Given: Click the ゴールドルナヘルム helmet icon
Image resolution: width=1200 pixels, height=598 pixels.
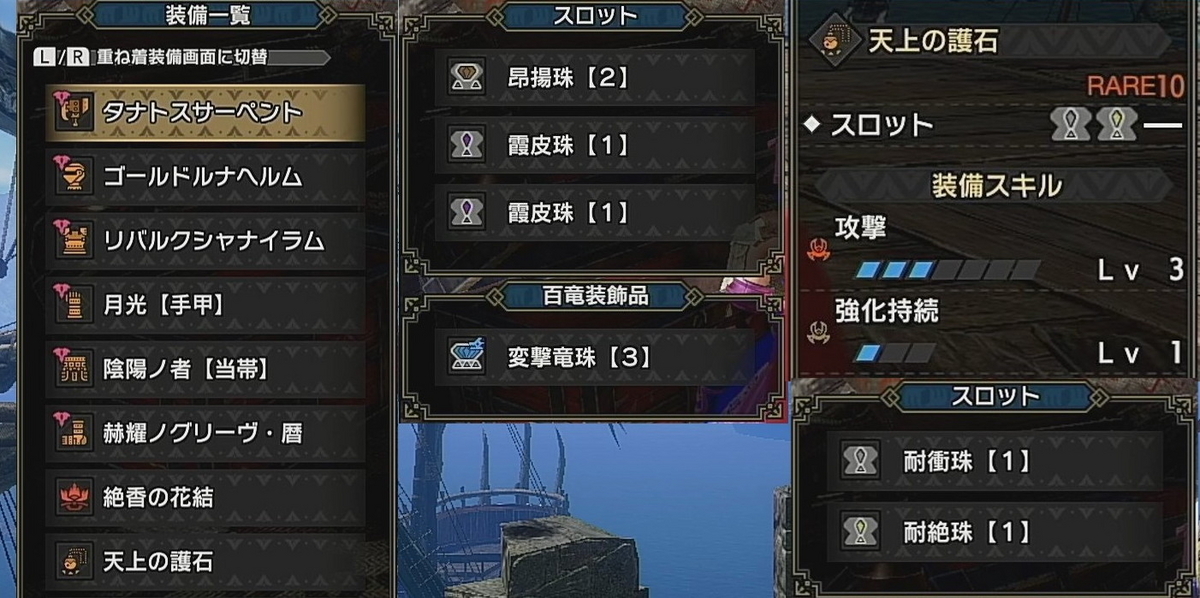Looking at the screenshot, I should click(x=75, y=176).
